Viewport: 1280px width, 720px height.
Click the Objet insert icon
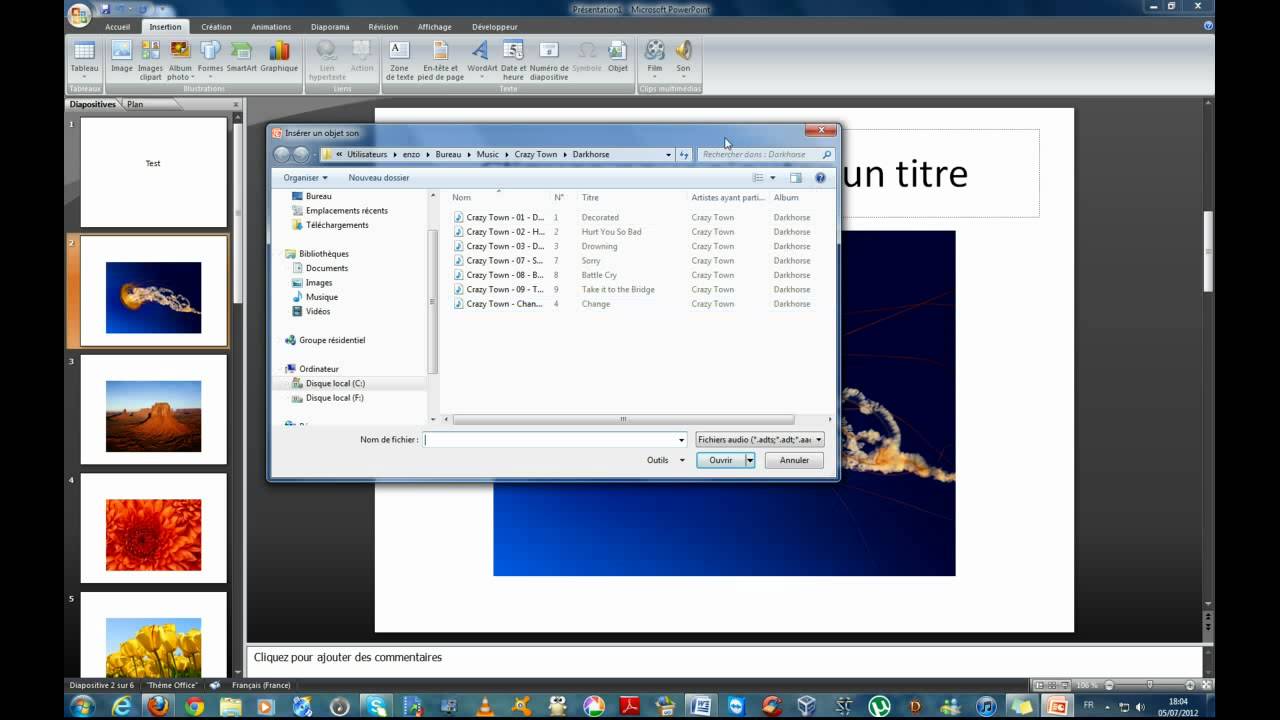[x=618, y=58]
